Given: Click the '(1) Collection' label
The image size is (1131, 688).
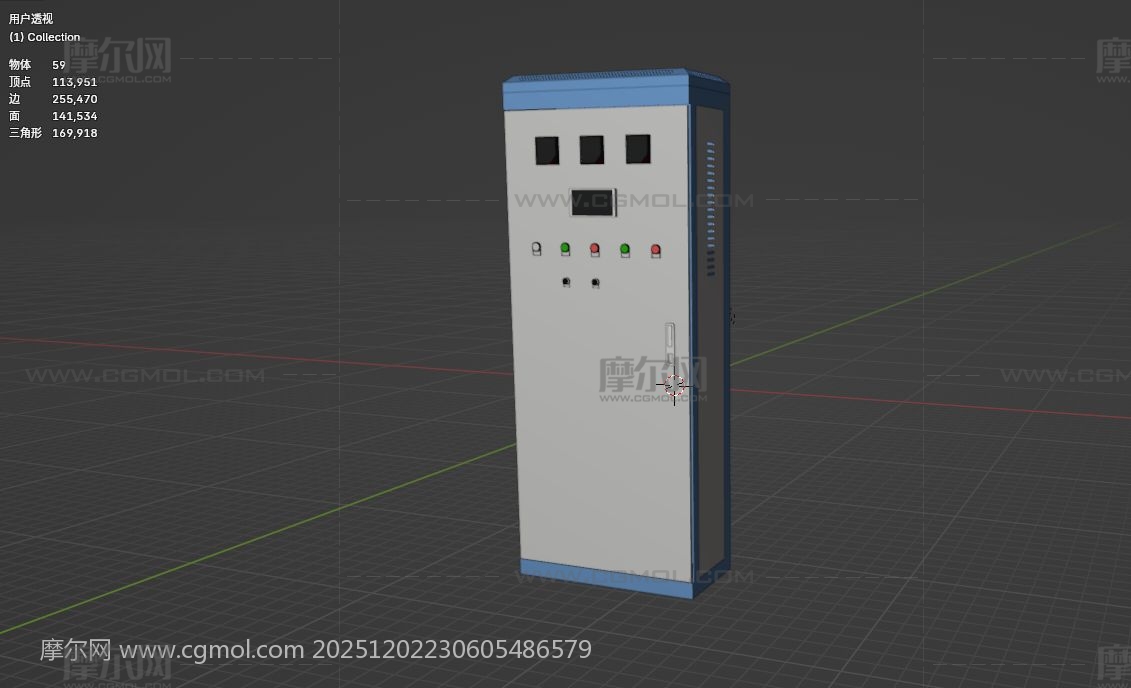Looking at the screenshot, I should pyautogui.click(x=45, y=37).
